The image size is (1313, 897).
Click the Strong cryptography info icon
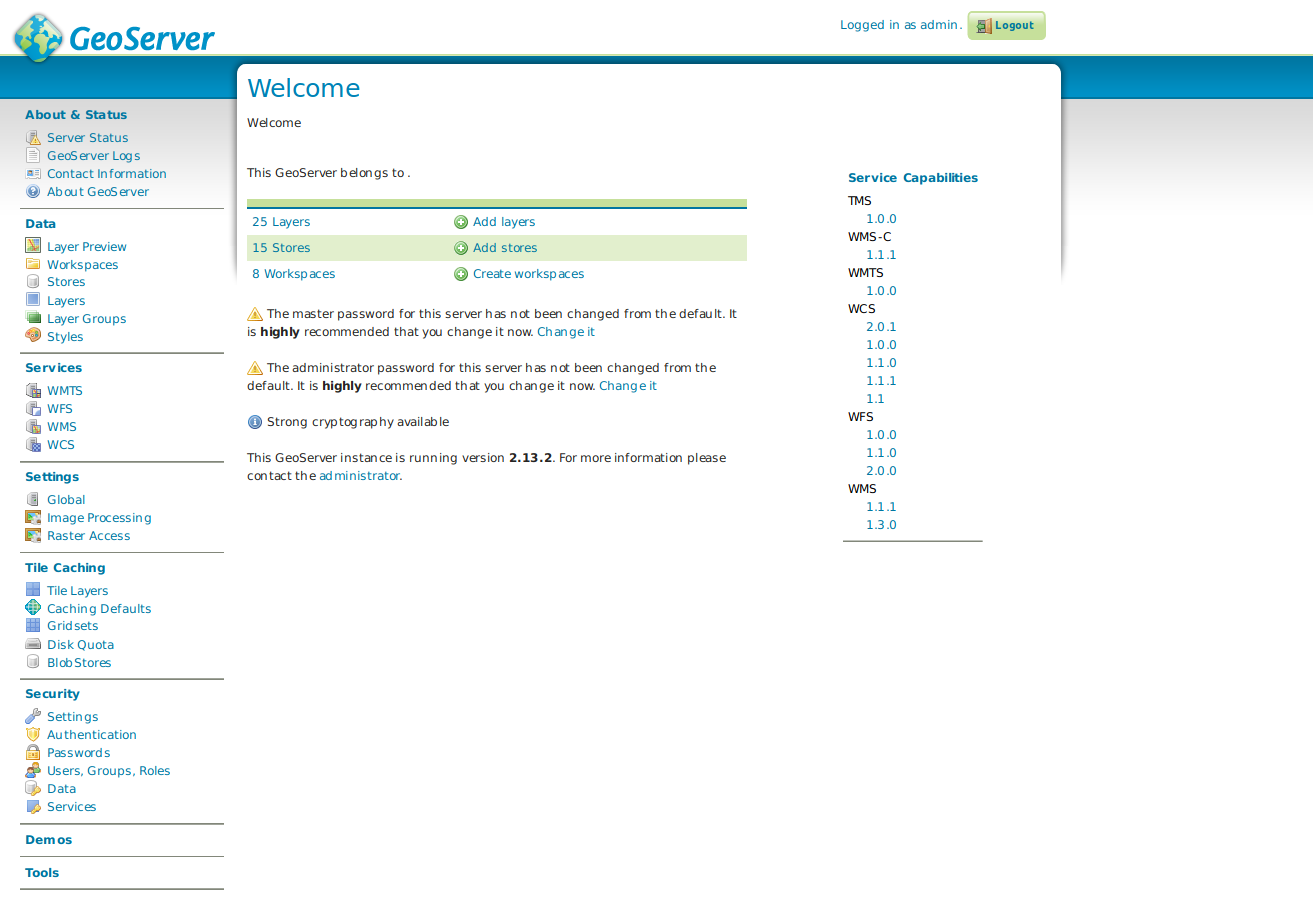(254, 422)
